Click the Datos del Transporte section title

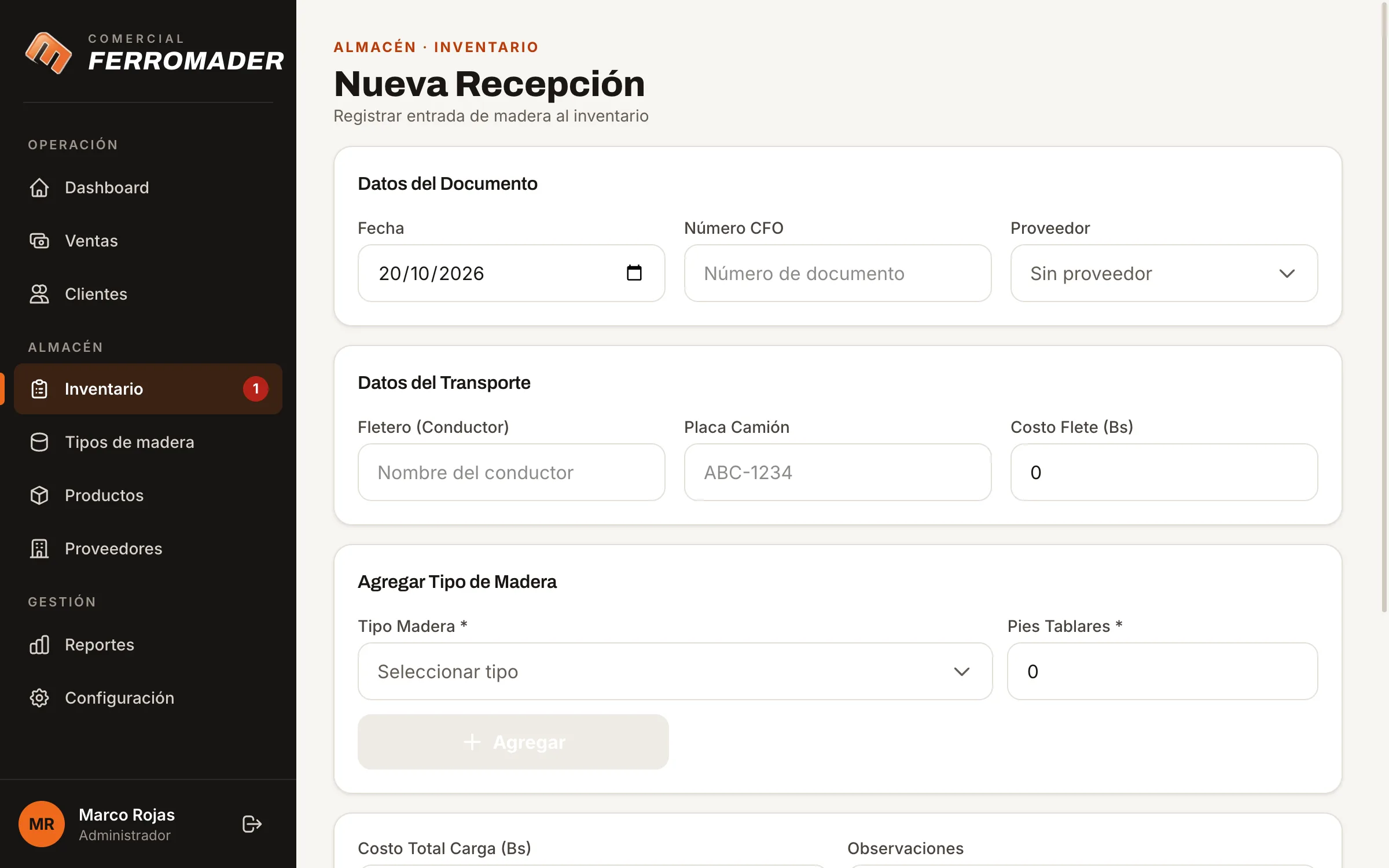(x=444, y=382)
